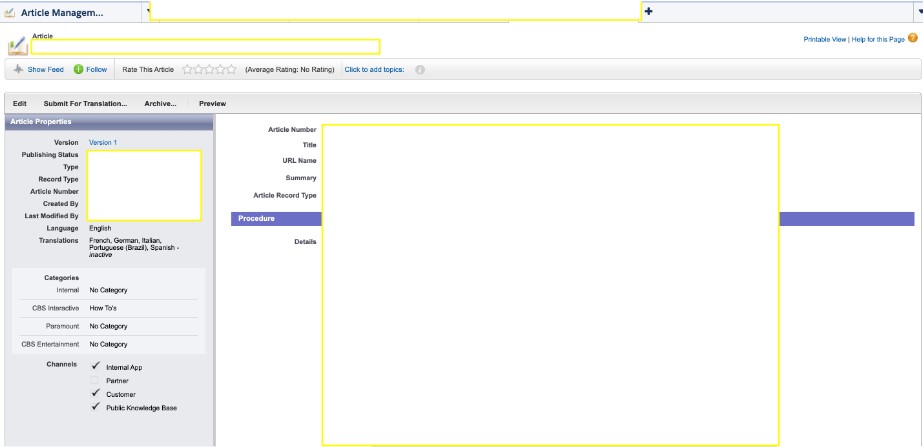The height and width of the screenshot is (447, 923).
Task: Open the Archive... menu item
Action: [x=160, y=103]
